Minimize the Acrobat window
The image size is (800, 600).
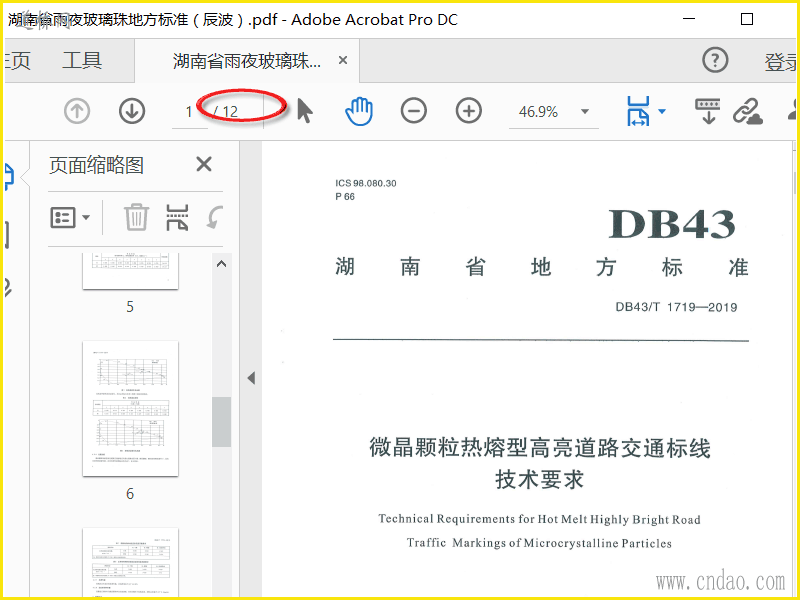689,19
